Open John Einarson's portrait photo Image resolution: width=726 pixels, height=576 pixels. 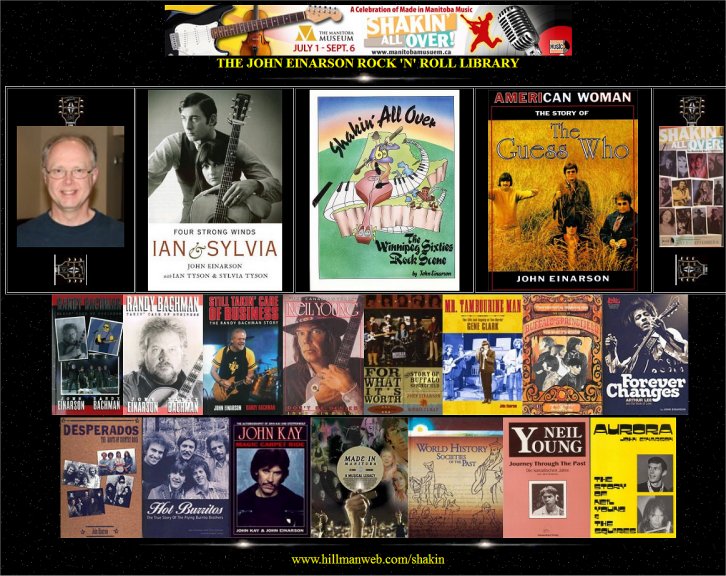pyautogui.click(x=70, y=186)
